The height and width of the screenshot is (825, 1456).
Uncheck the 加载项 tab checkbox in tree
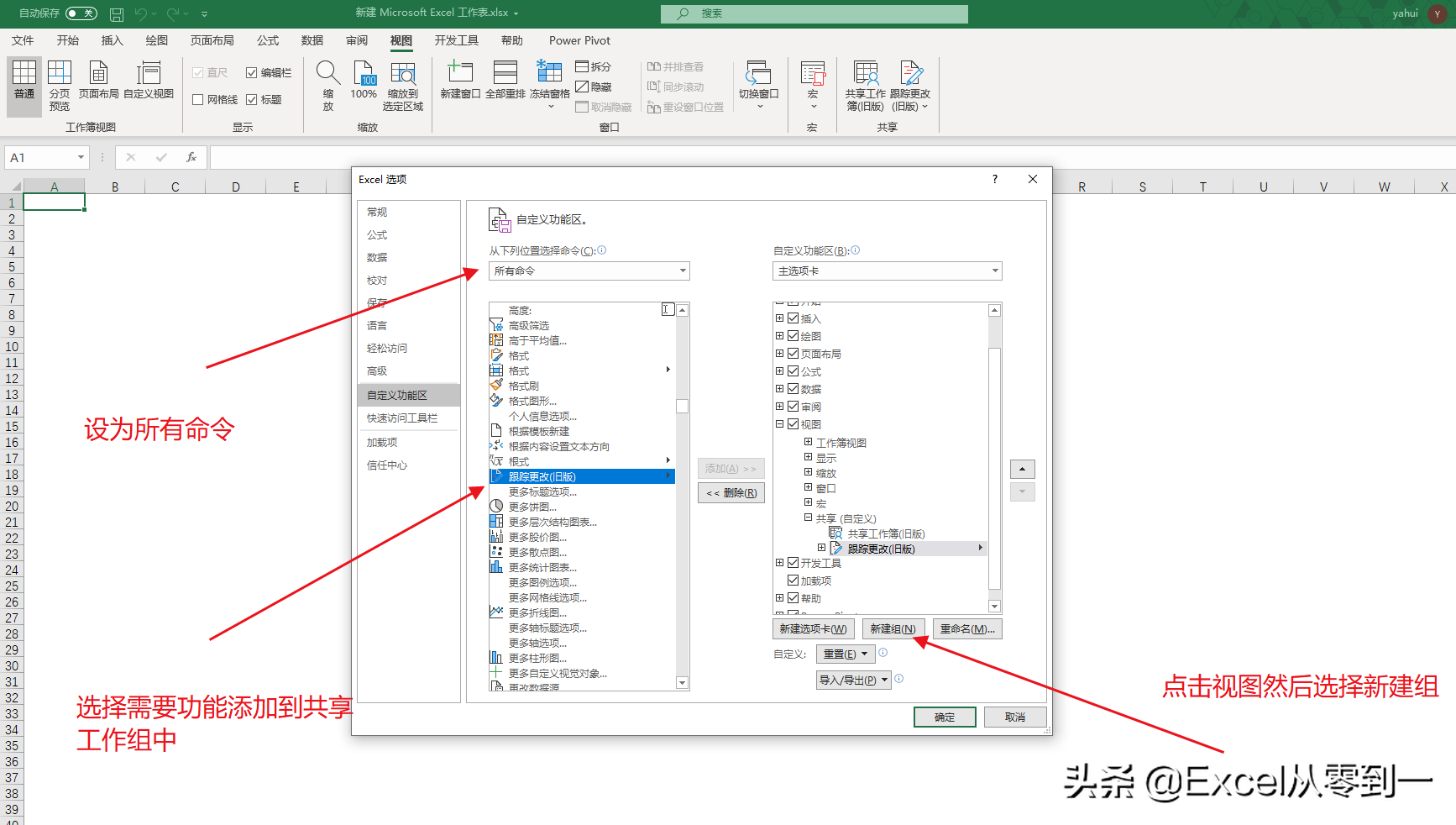793,581
